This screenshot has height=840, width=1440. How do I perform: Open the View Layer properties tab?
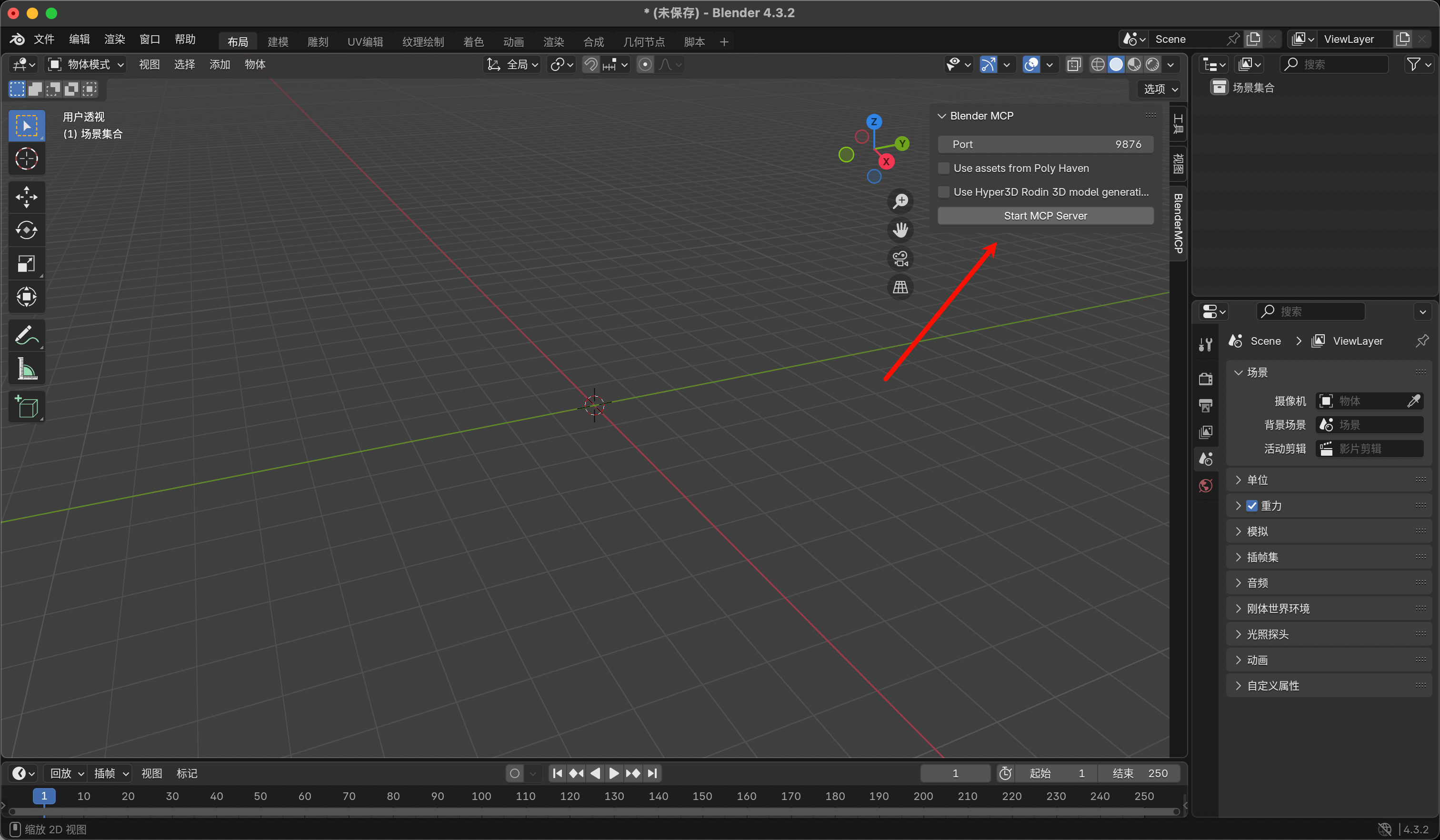coord(1206,432)
